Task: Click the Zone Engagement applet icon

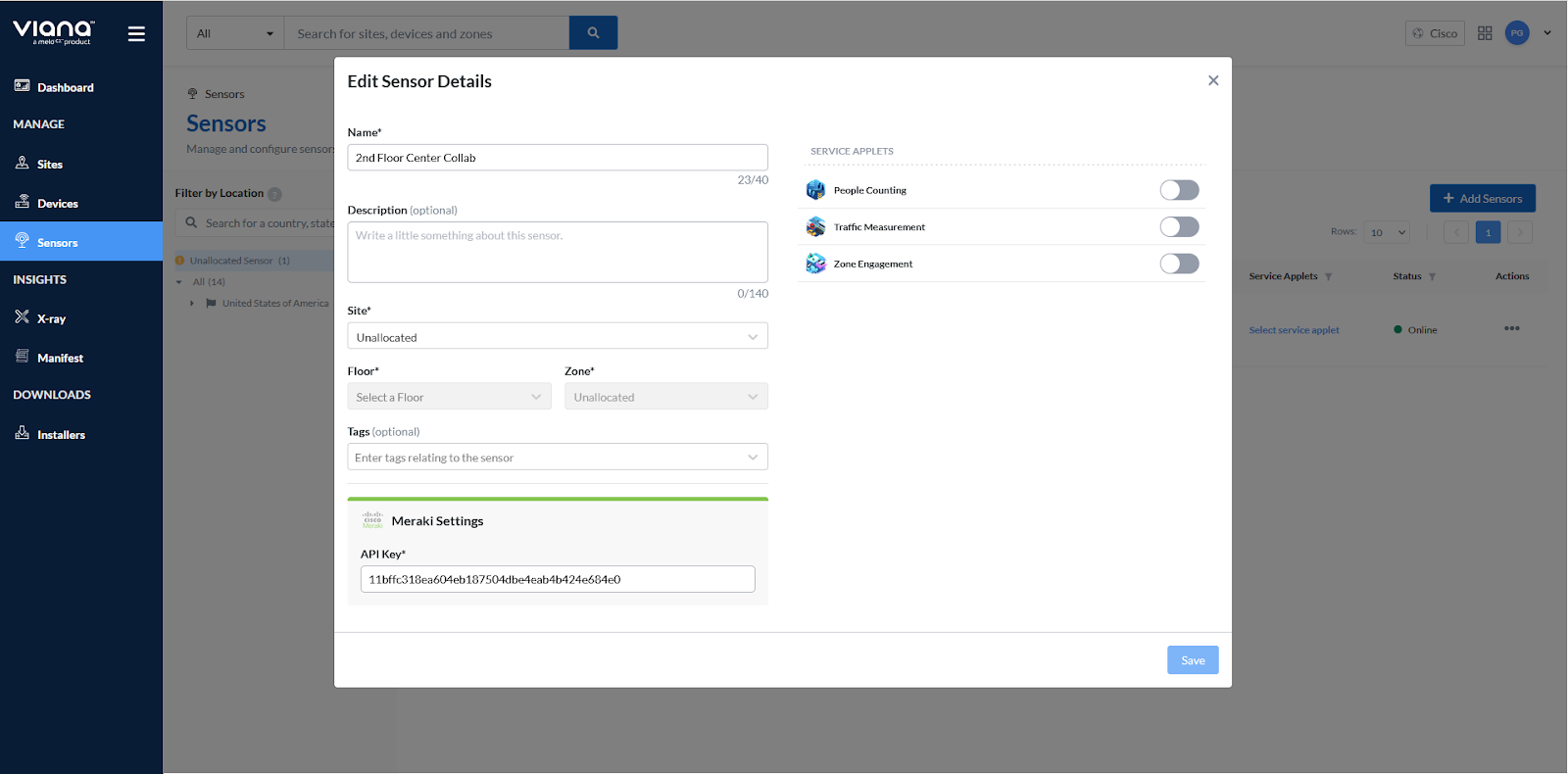Action: [x=815, y=264]
